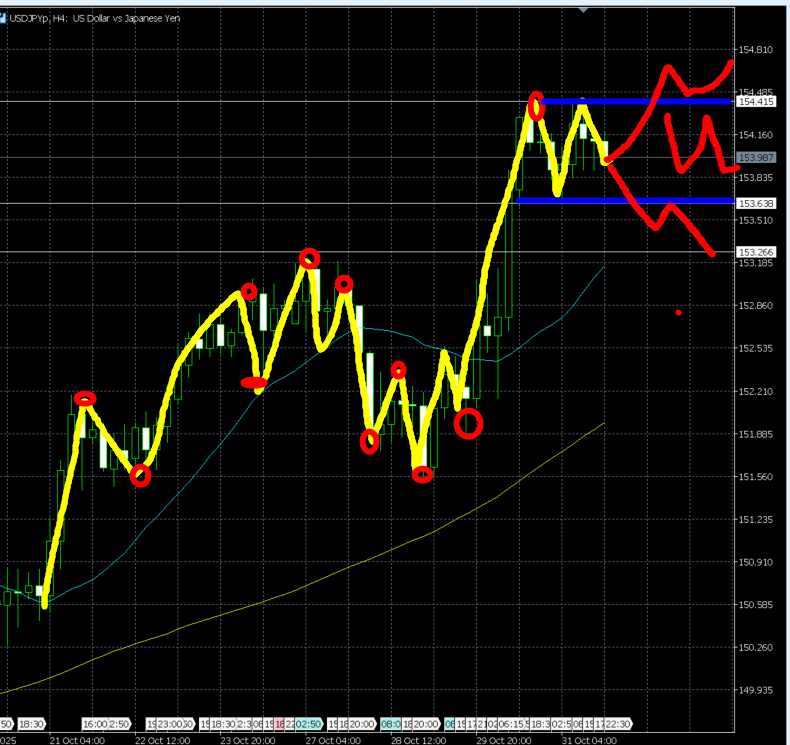Click the cyan-highlighted 08:0 event marker

(391, 723)
